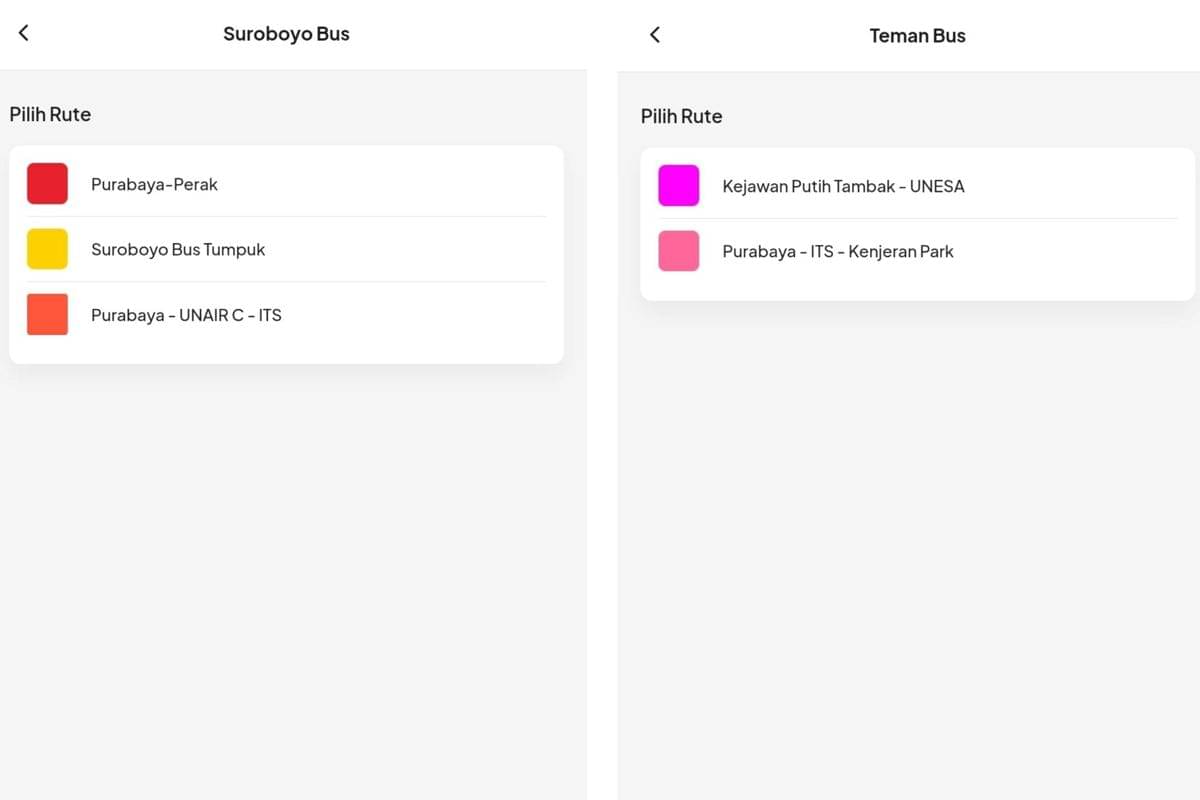Click Pilih Rute heading under Teman Bus
Image resolution: width=1200 pixels, height=800 pixels.
(x=681, y=117)
